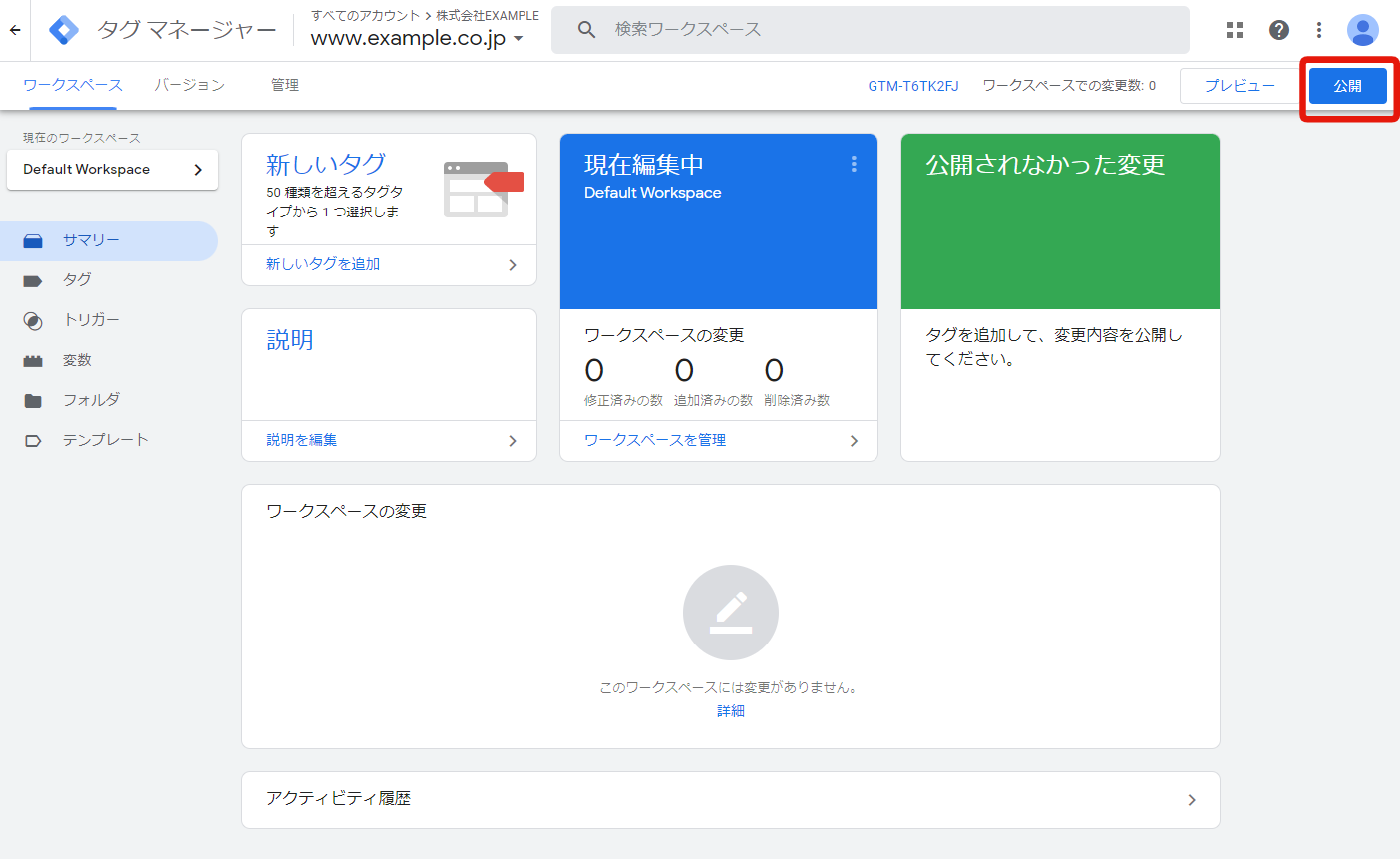Switch to the バージョン tab
Screen dimensions: 1400x859
[189, 85]
